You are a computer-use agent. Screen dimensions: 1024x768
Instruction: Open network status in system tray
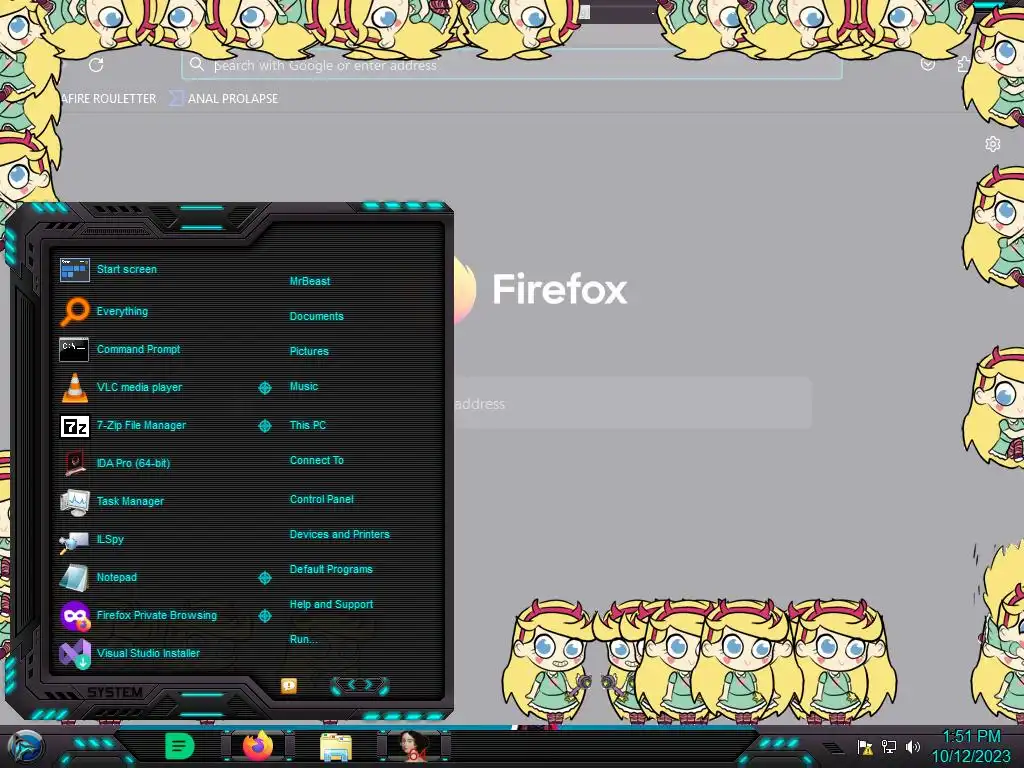pos(889,747)
